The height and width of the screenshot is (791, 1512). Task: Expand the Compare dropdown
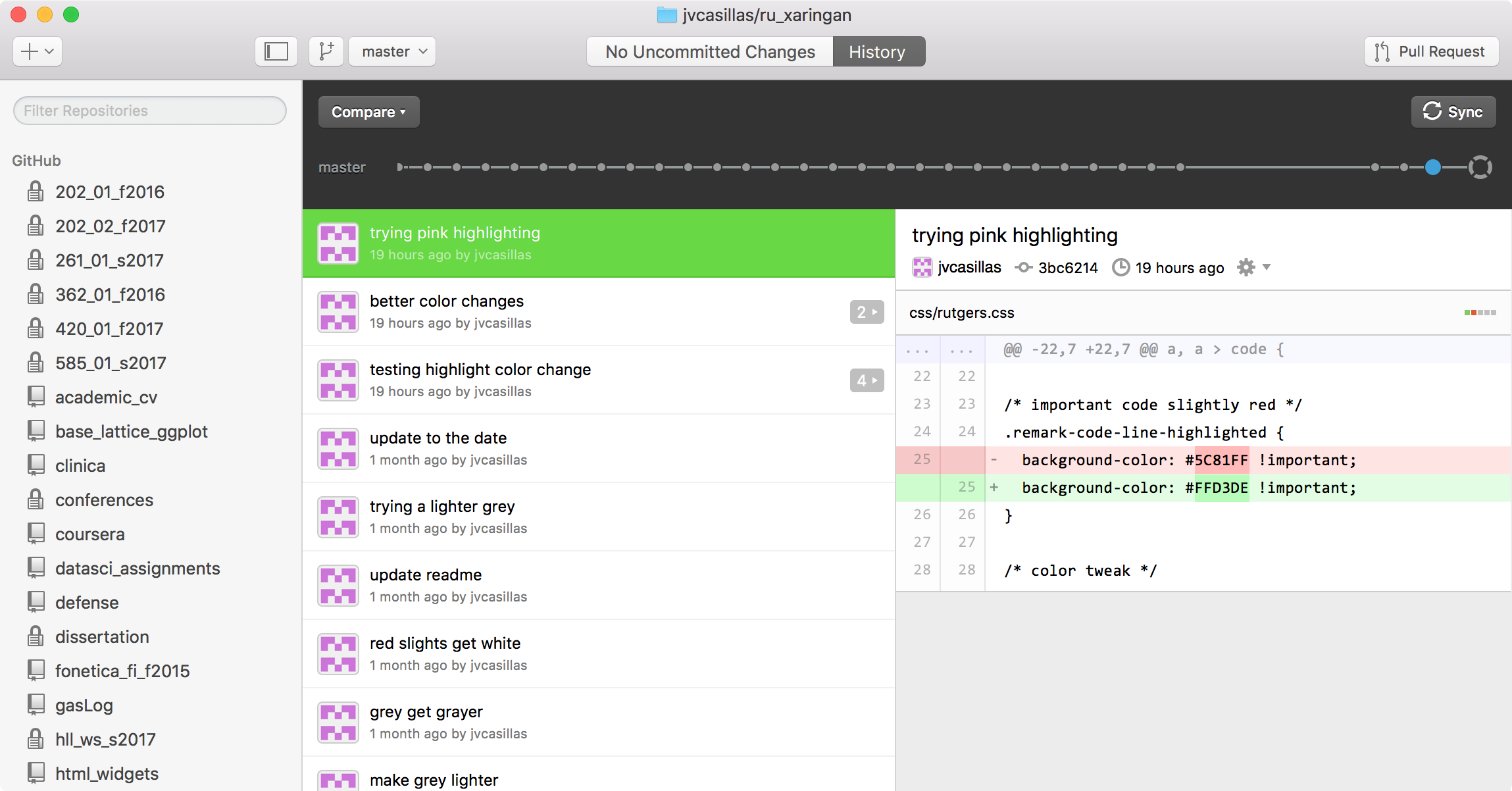[x=368, y=112]
